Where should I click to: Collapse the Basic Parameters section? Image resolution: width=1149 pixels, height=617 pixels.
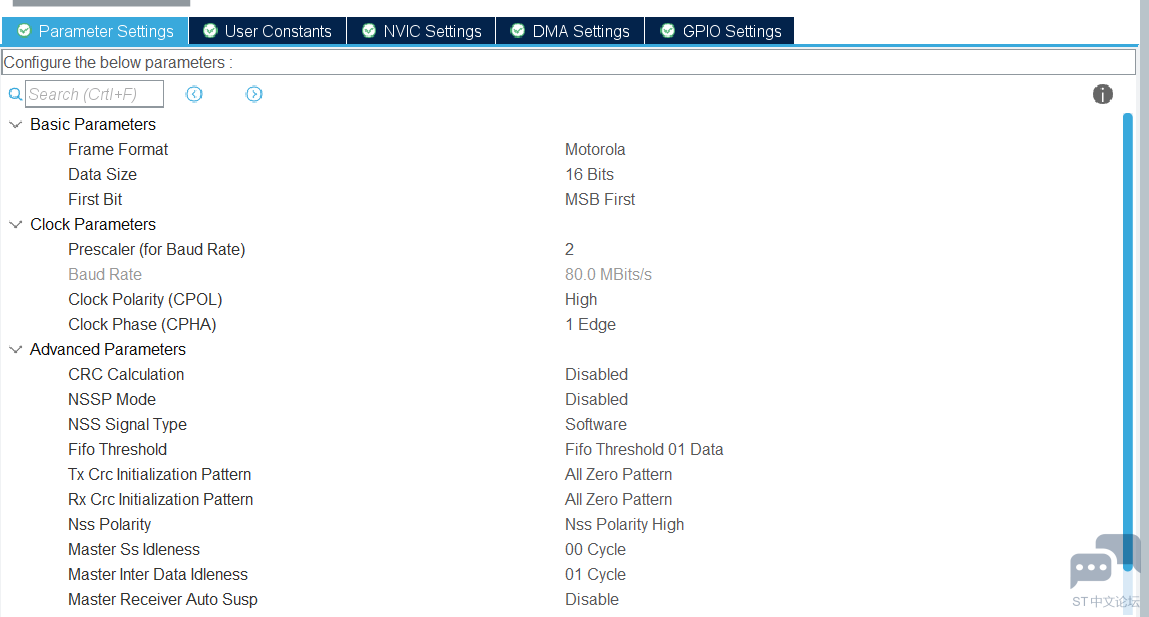15,125
